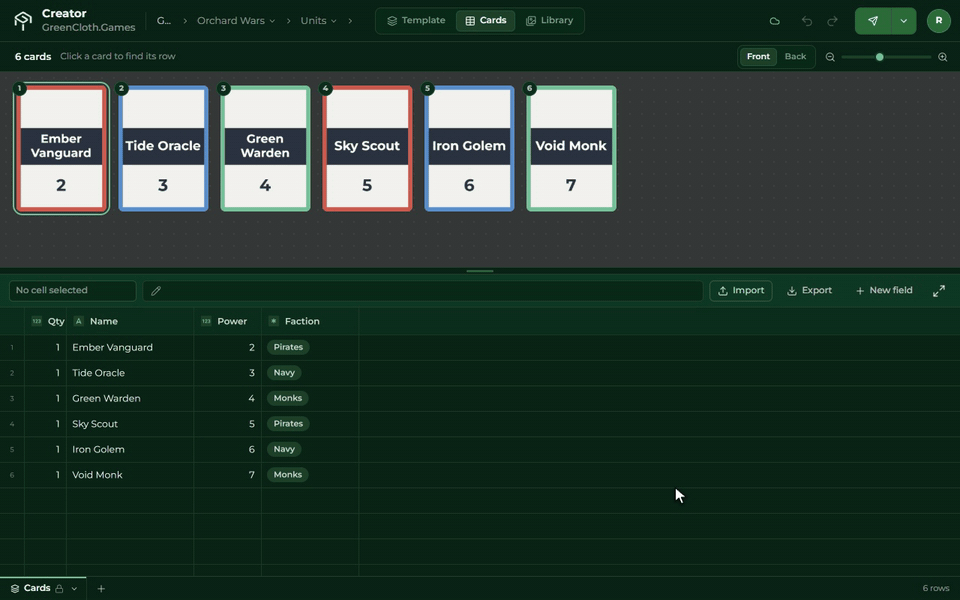
Task: Click the undo arrow icon
Action: (x=807, y=21)
